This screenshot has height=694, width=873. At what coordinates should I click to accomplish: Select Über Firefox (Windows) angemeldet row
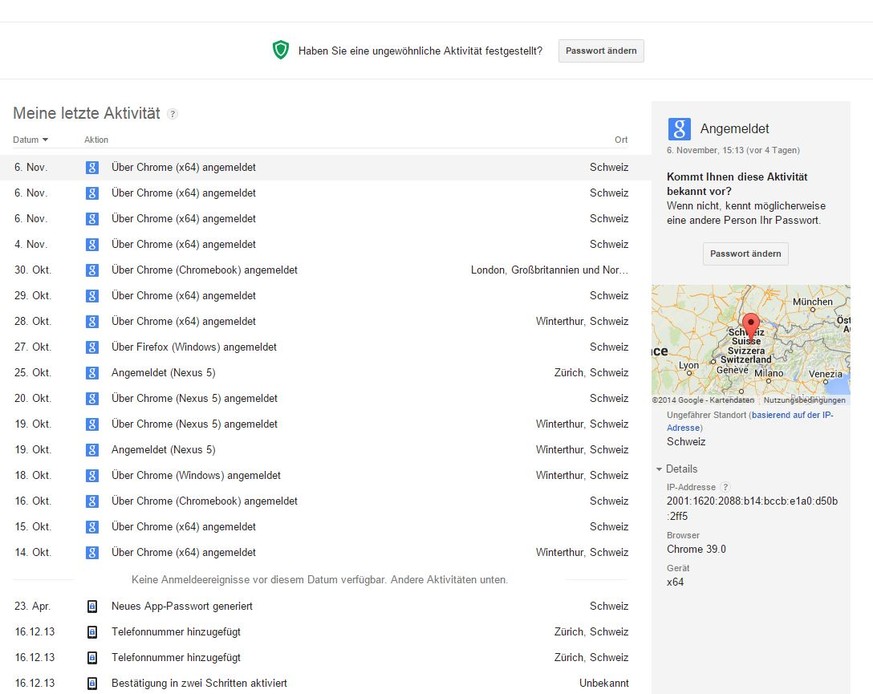click(194, 347)
